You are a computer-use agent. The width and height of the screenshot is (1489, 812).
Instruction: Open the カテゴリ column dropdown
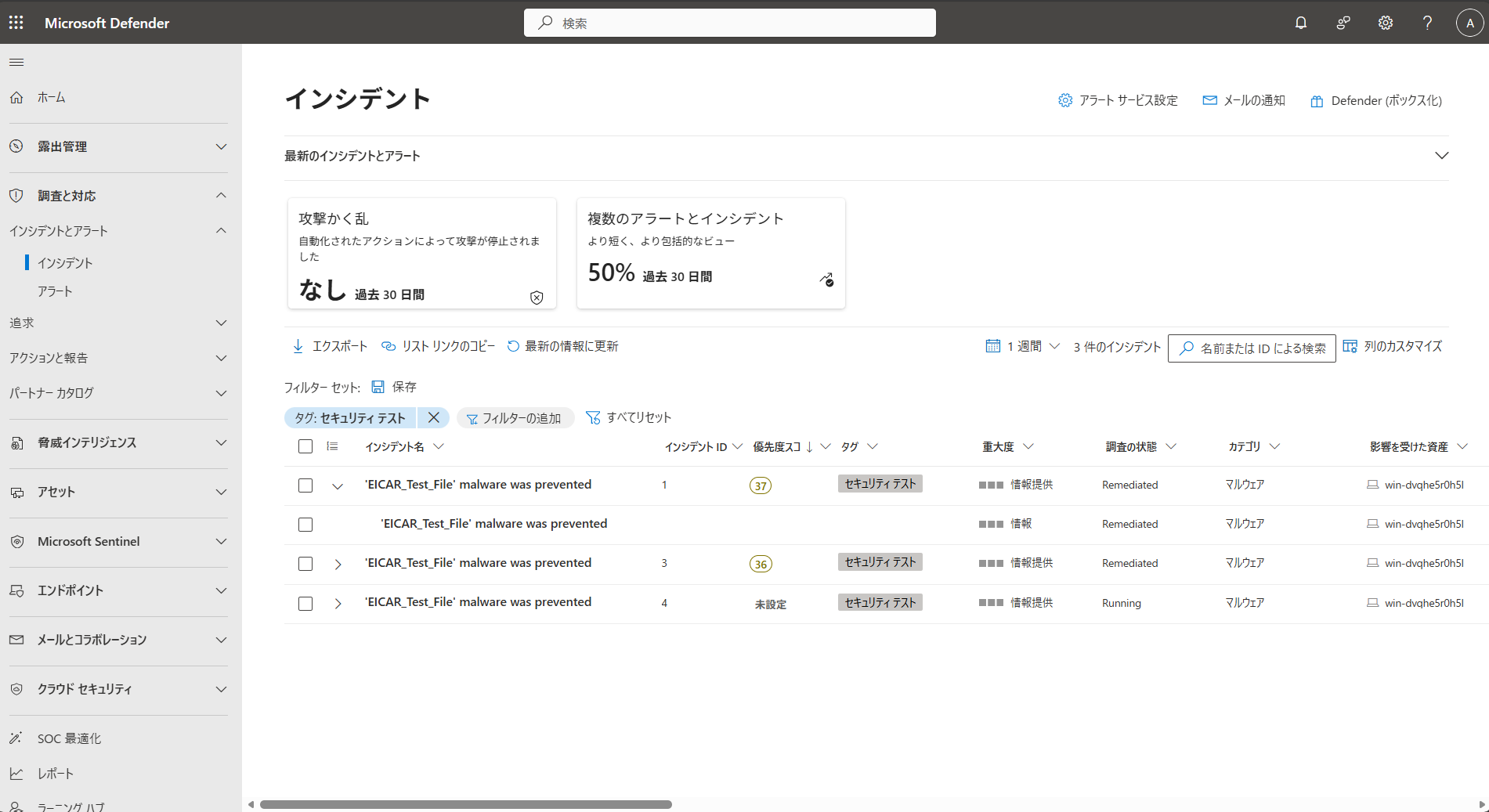1274,446
